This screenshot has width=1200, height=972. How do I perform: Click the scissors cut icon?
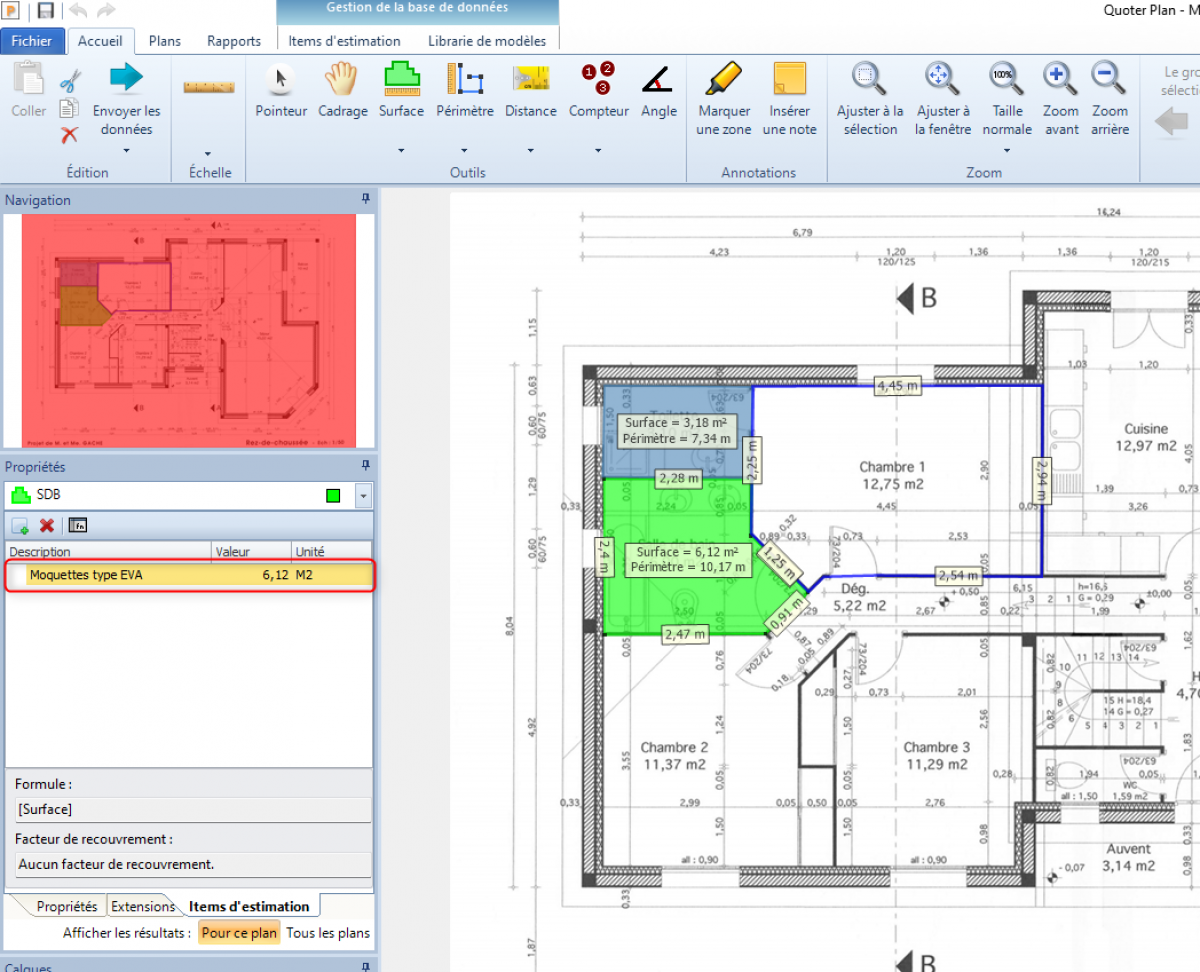[70, 82]
